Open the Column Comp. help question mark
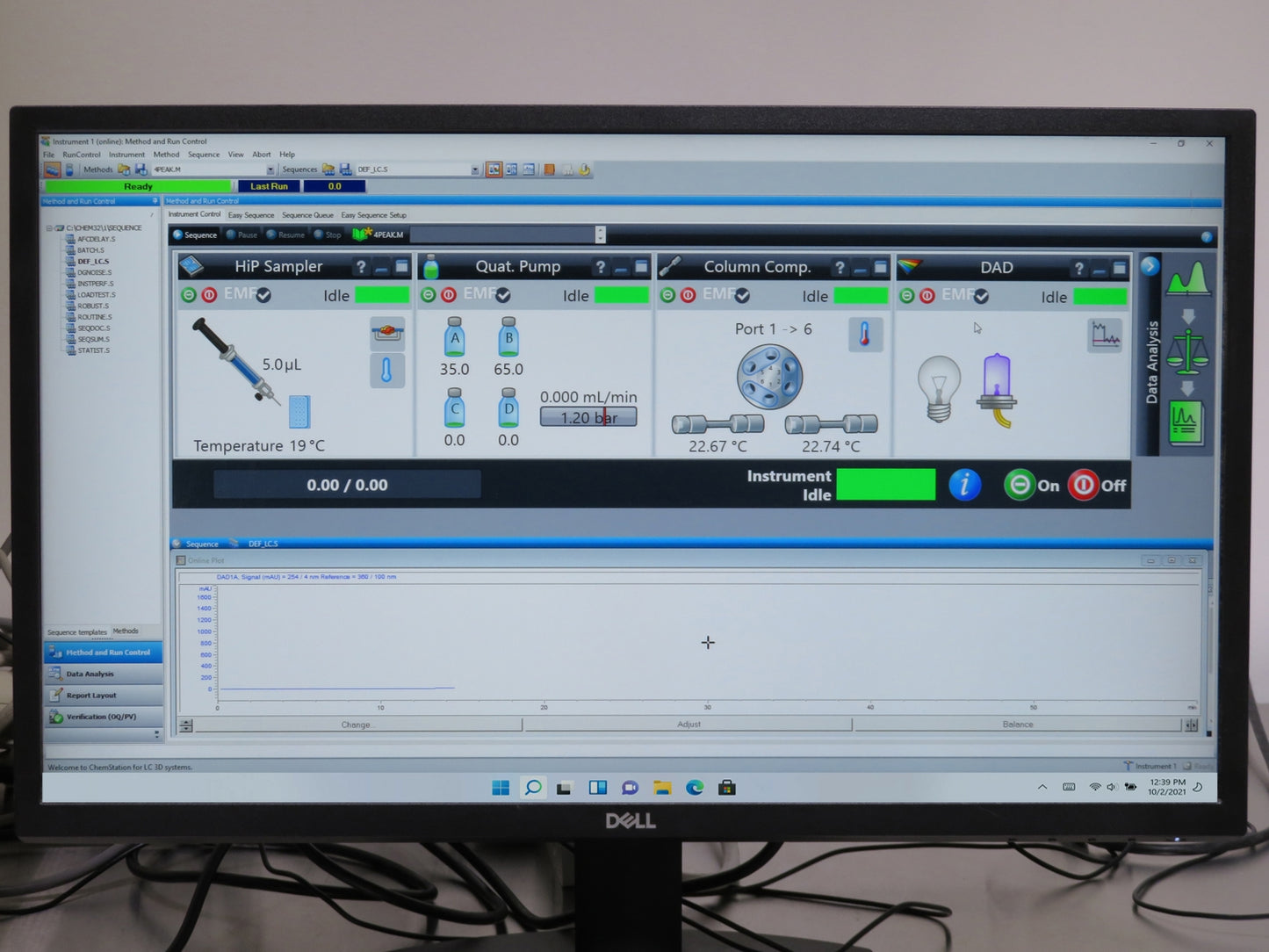The width and height of the screenshot is (1269, 952). pos(840,268)
